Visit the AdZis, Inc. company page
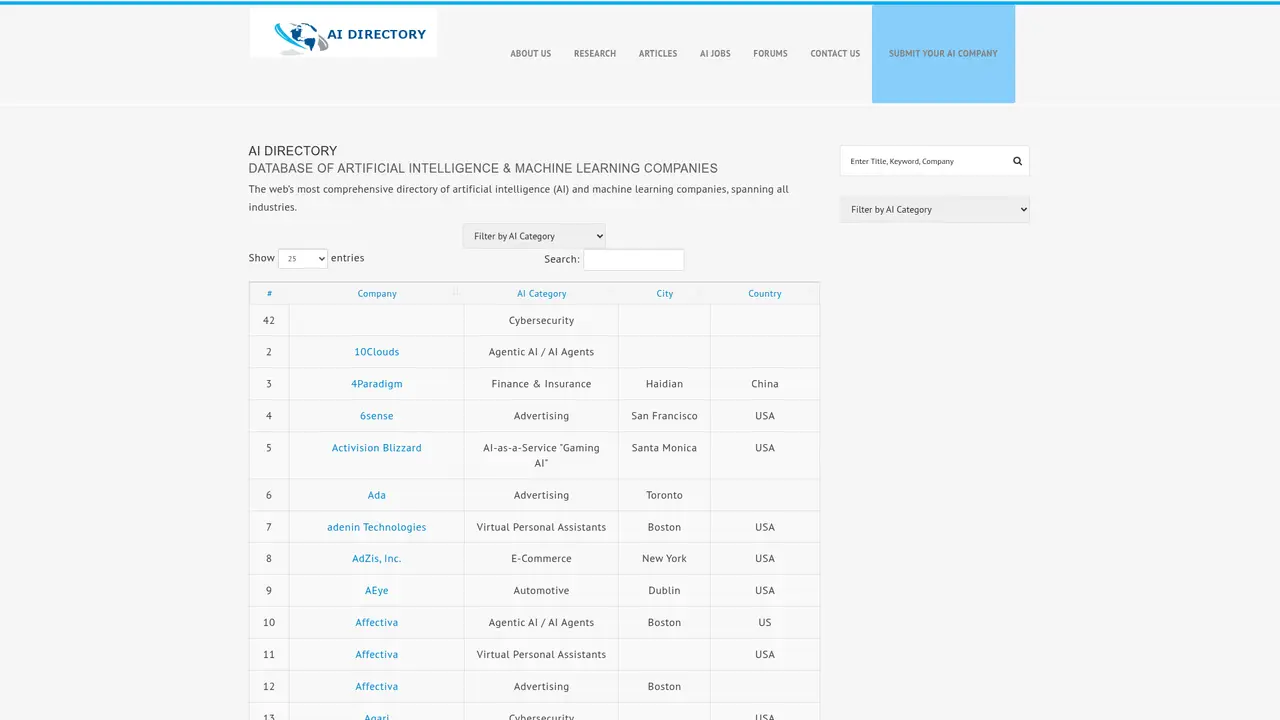 pyautogui.click(x=377, y=559)
